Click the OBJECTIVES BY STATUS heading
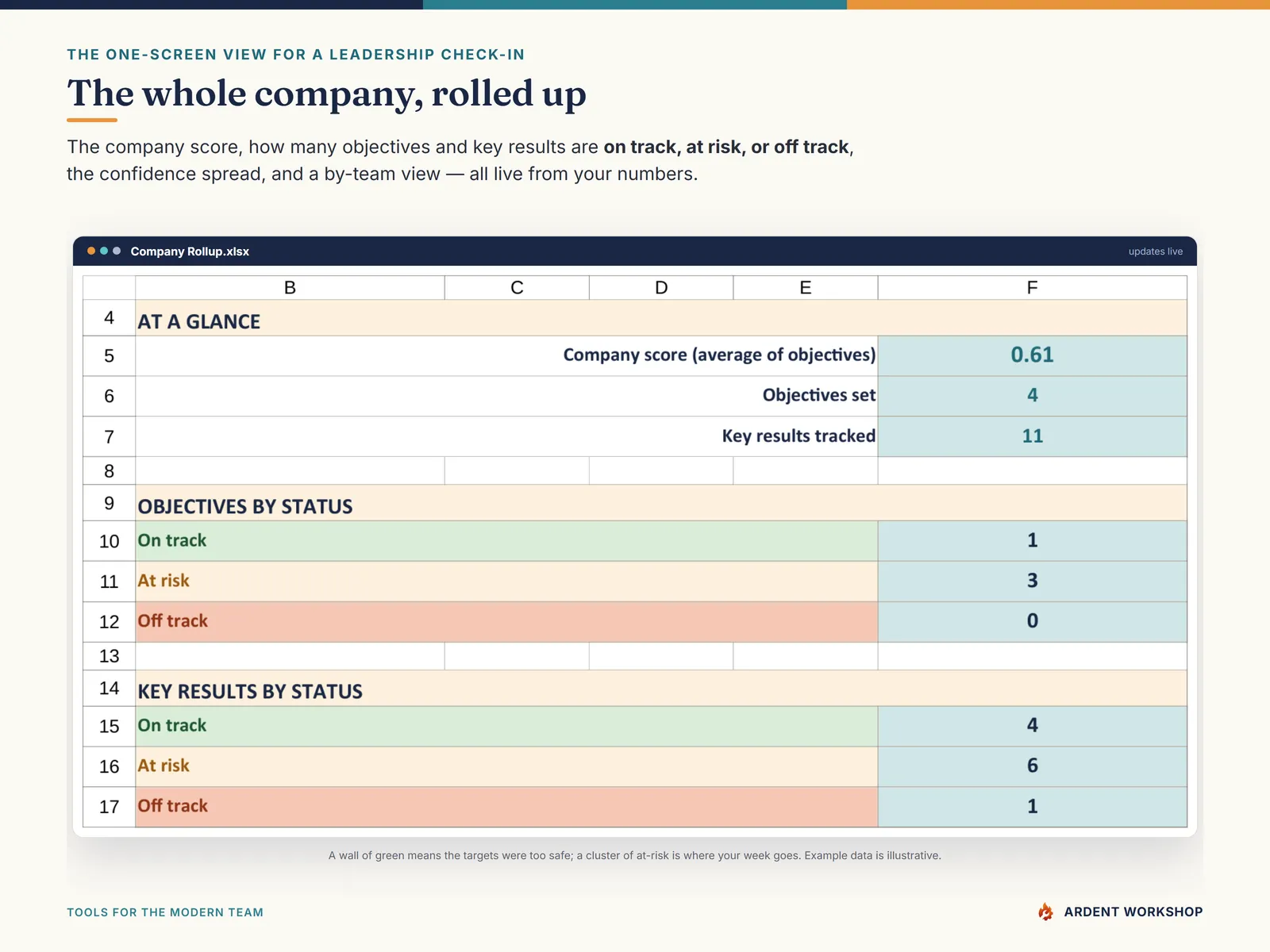Viewport: 1270px width, 952px height. [x=245, y=507]
